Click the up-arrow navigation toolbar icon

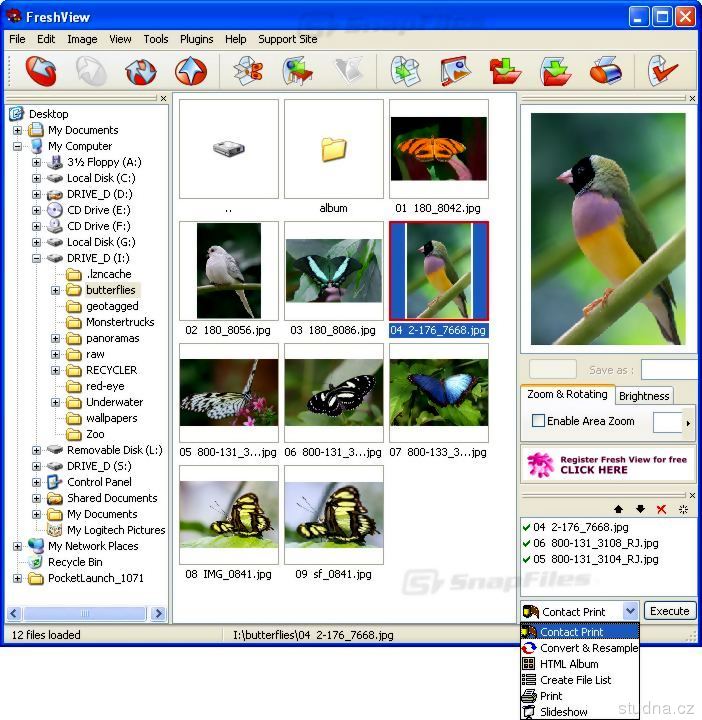coord(190,72)
